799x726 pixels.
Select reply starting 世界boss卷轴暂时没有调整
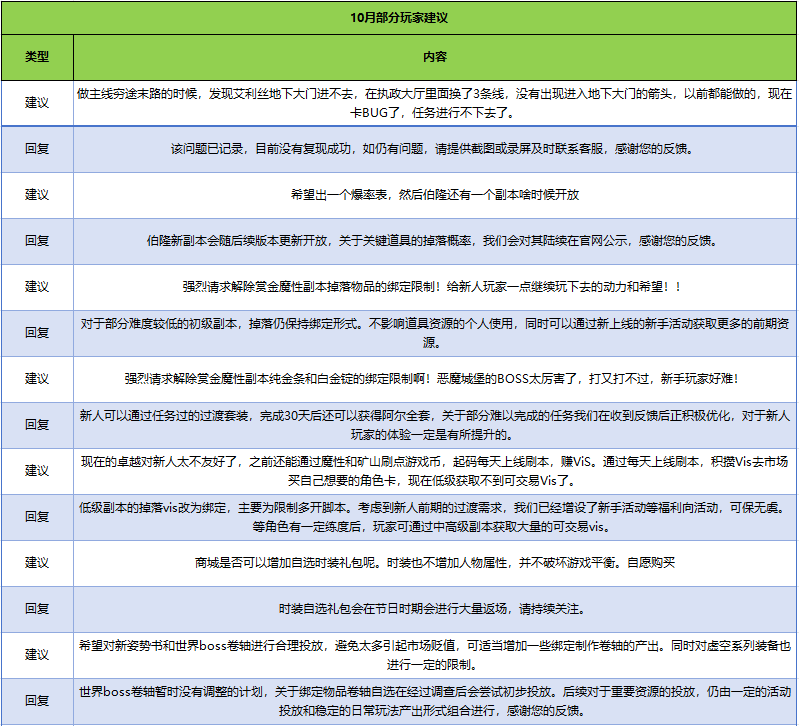435,700
